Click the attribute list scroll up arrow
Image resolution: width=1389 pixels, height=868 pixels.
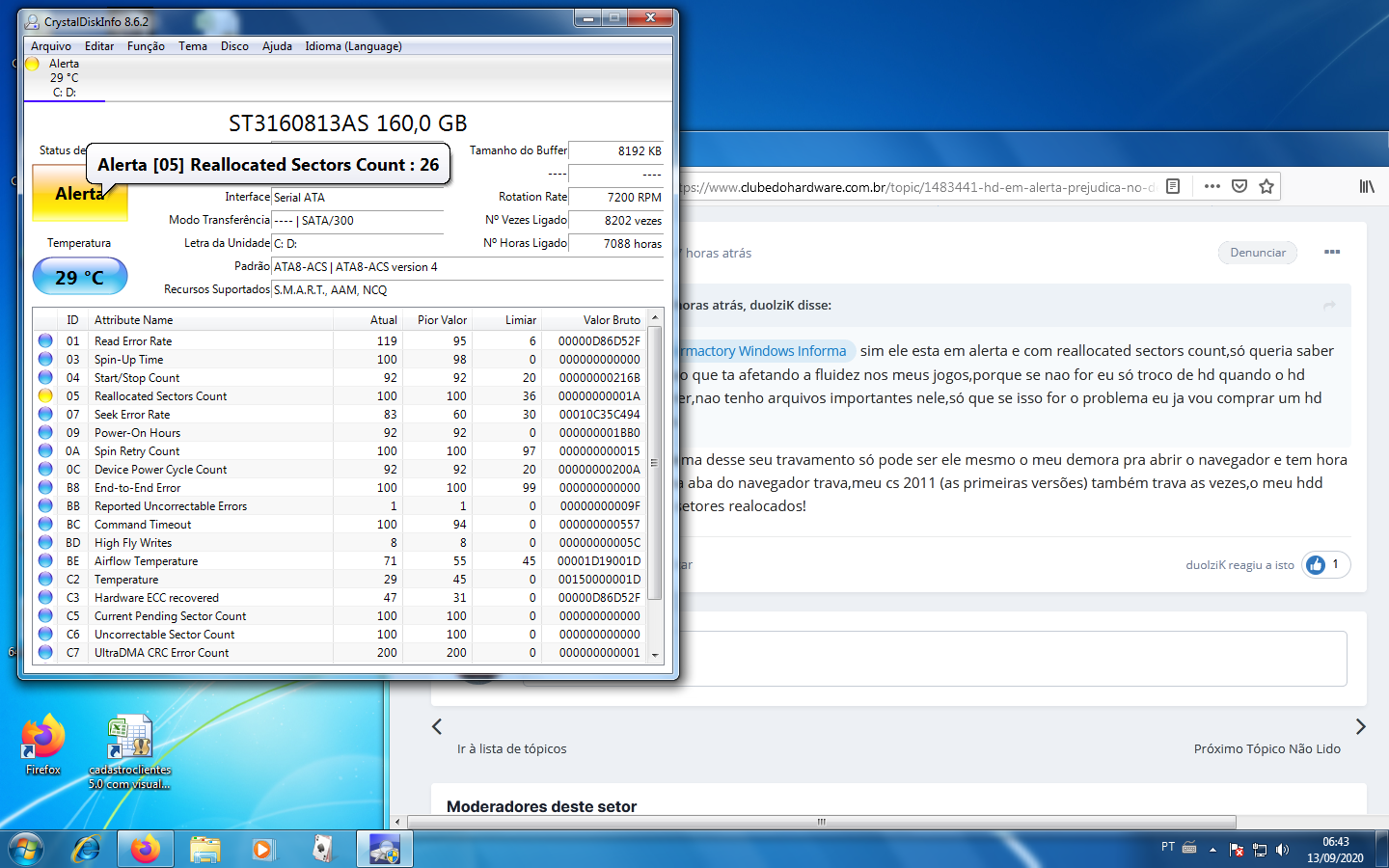tap(655, 317)
